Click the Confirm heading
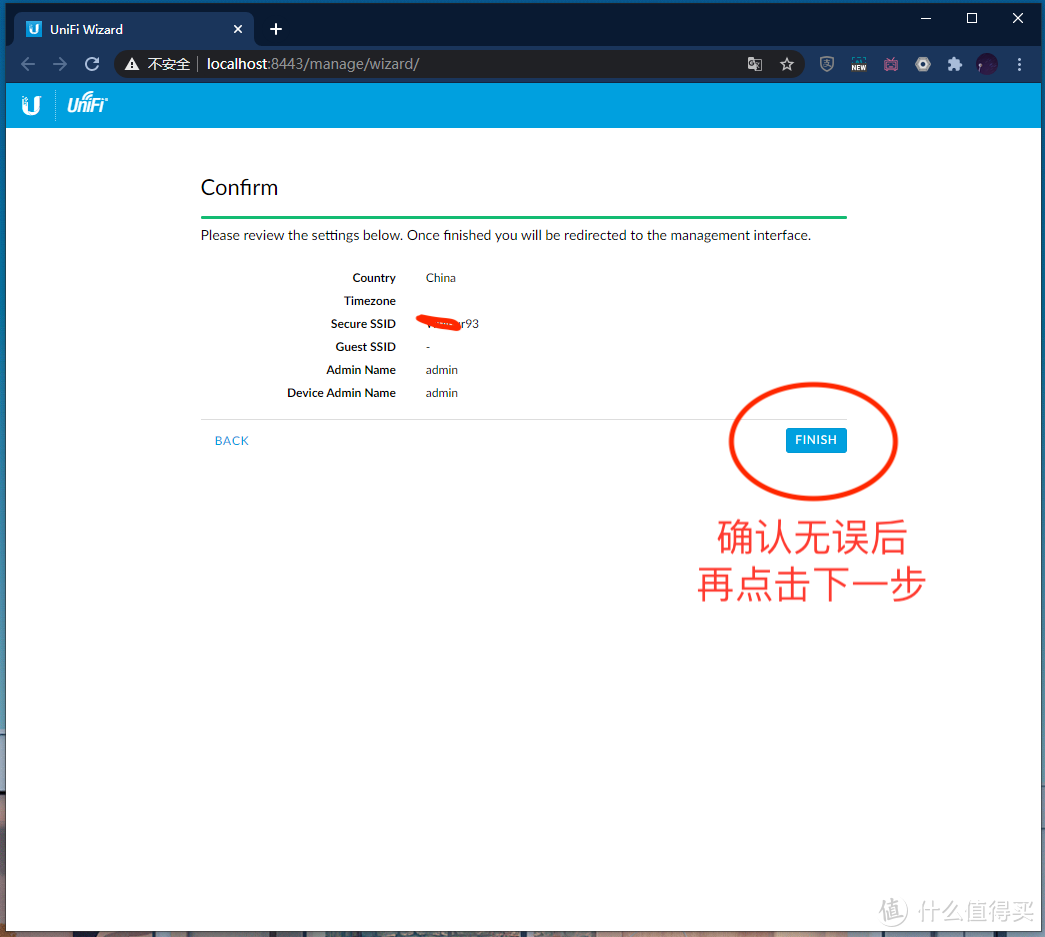Image resolution: width=1045 pixels, height=937 pixels. (239, 188)
